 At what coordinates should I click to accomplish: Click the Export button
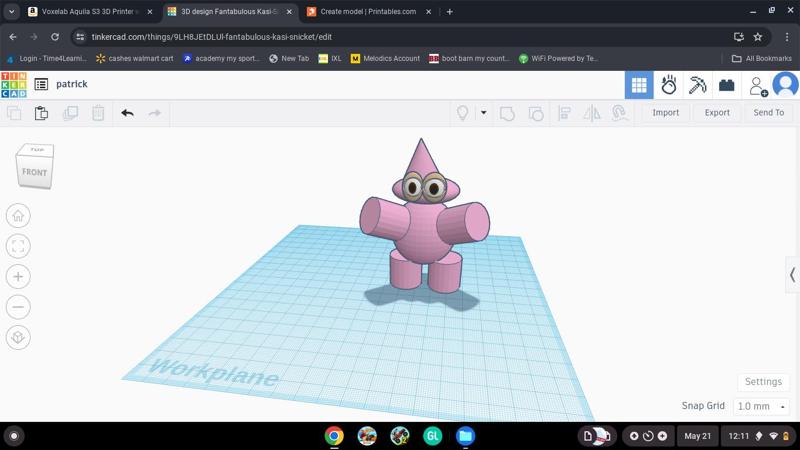tap(717, 113)
